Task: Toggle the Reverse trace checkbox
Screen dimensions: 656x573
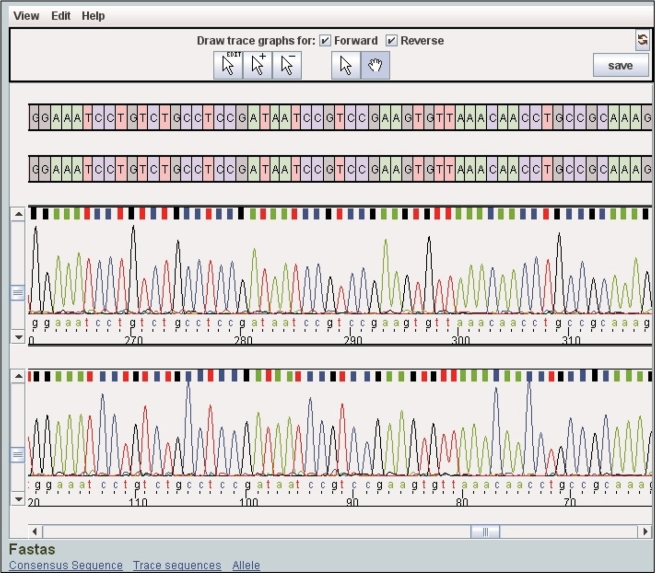Action: (392, 41)
